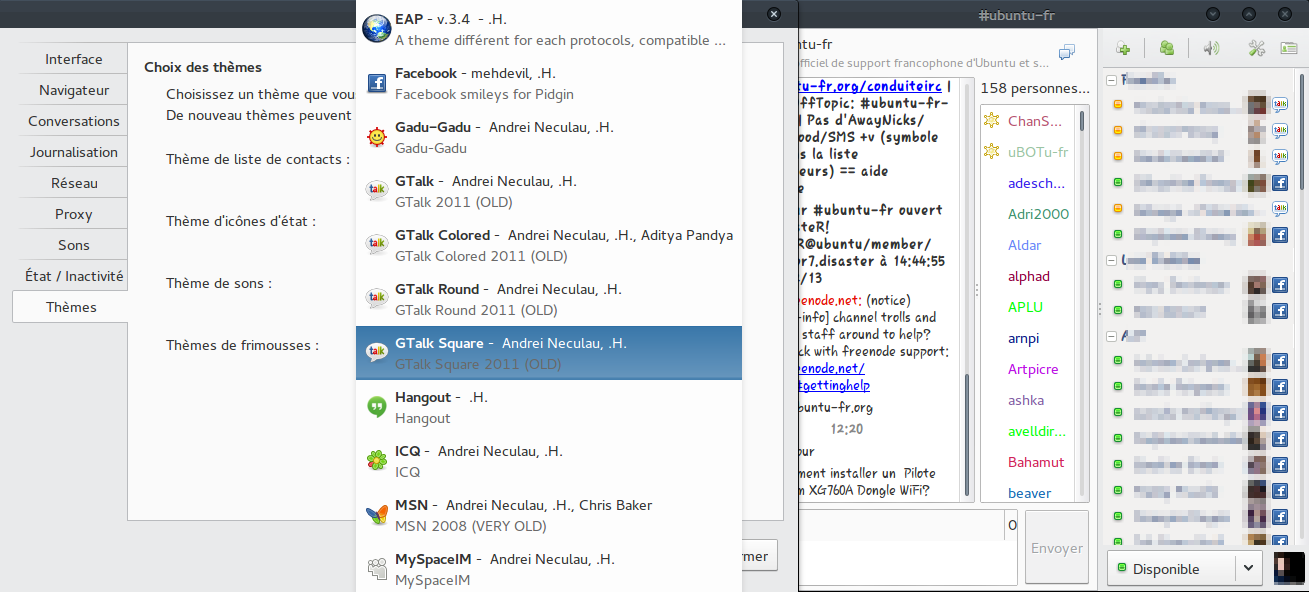The height and width of the screenshot is (592, 1309).
Task: Mute sounds with the speaker icon
Action: pyautogui.click(x=1211, y=48)
